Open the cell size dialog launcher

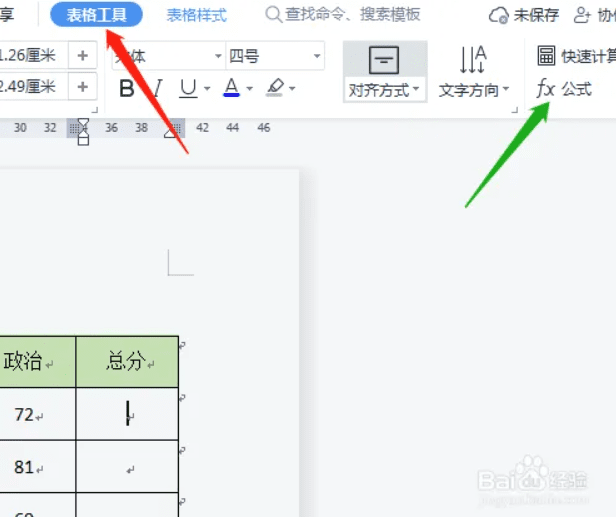(x=94, y=110)
